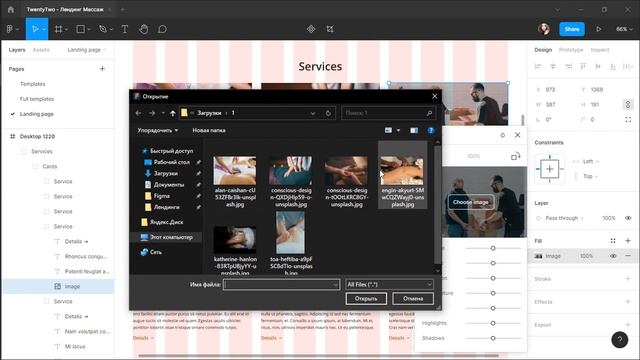Toggle layer visibility eye icon
The height and width of the screenshot is (360, 640).
[628, 218]
